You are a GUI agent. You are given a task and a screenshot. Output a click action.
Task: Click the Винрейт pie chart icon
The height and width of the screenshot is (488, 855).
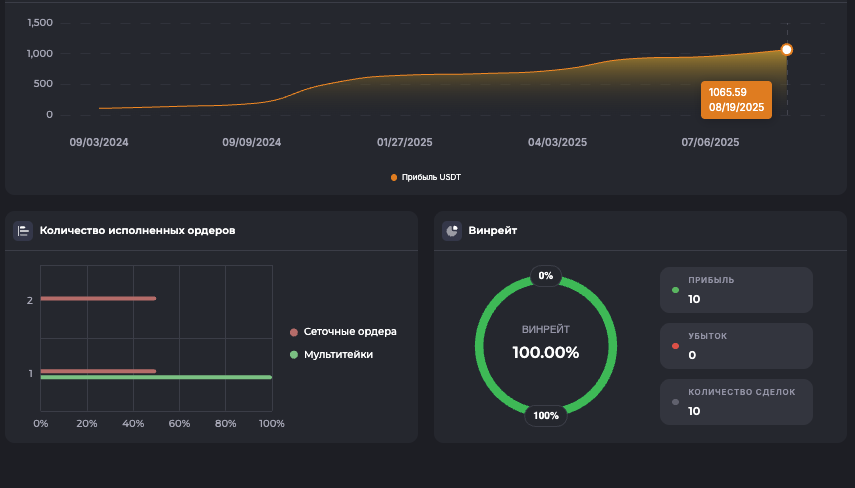point(452,231)
